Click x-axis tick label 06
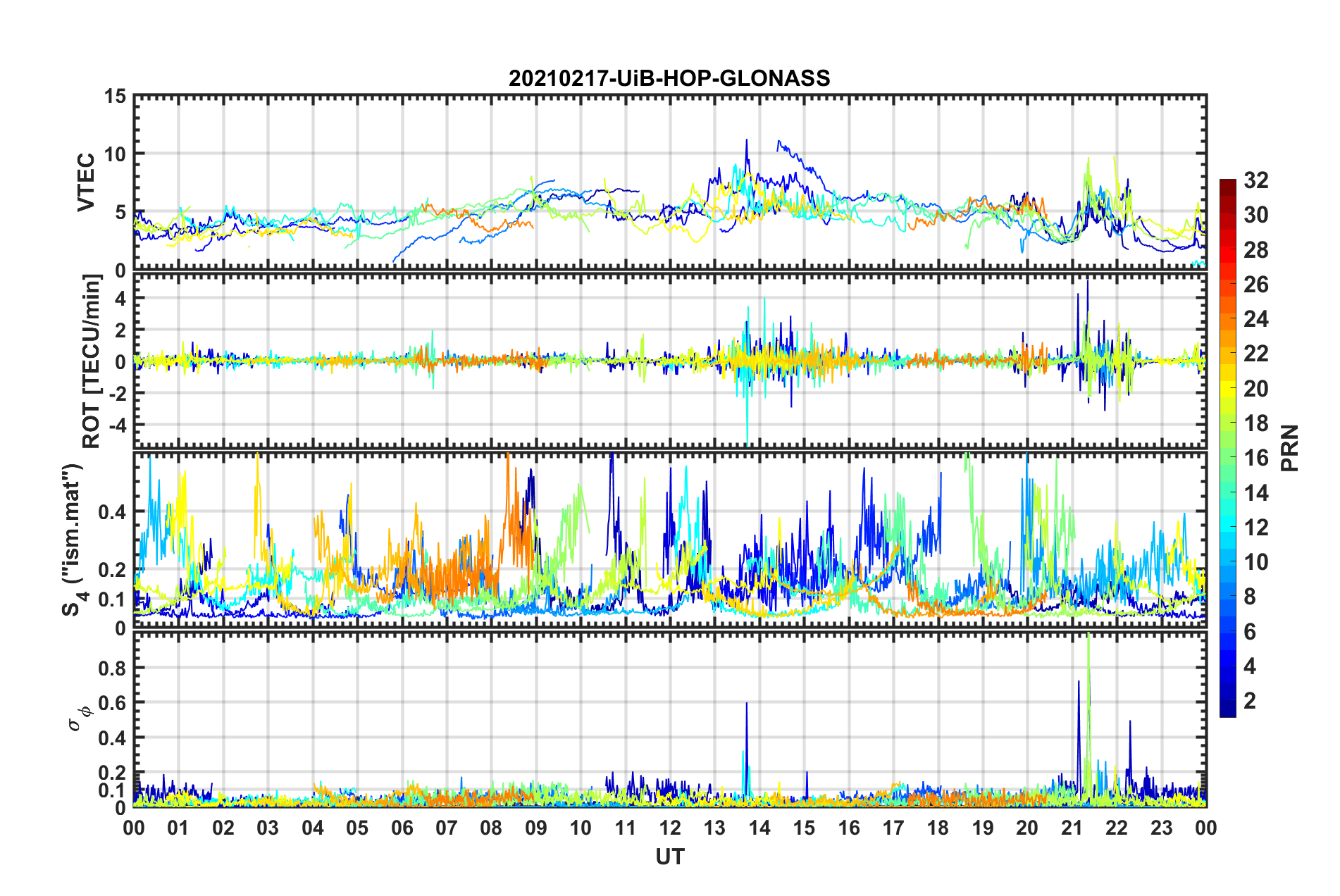Viewport: 1340px width, 896px height. 402,828
